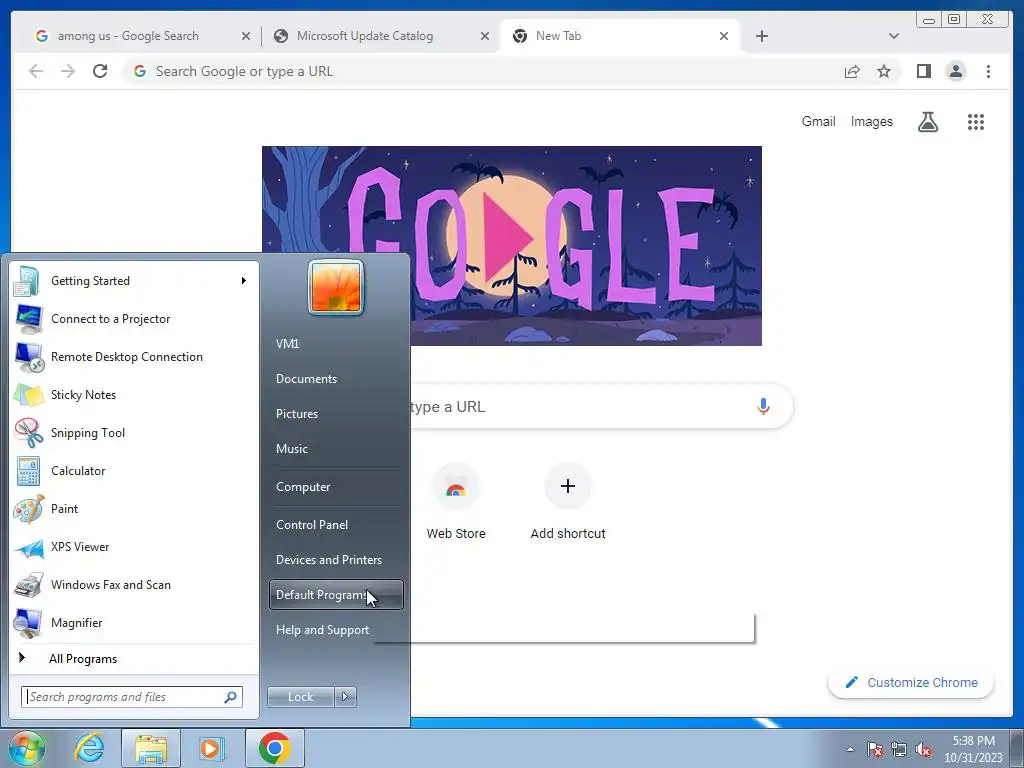Open the tab search dropdown chevron
Image resolution: width=1024 pixels, height=768 pixels.
coord(894,37)
